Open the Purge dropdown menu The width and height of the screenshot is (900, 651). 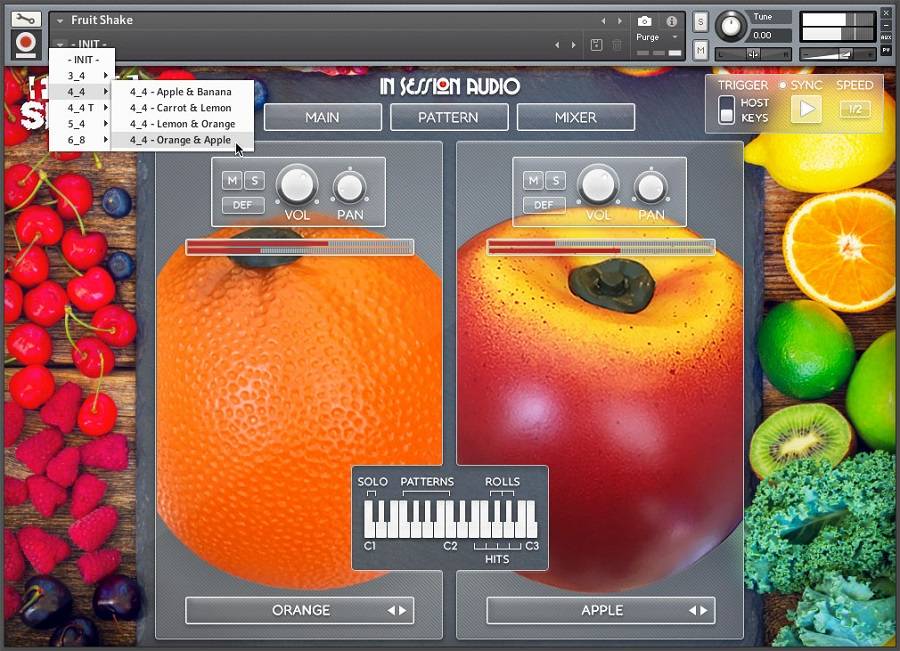pyautogui.click(x=657, y=37)
